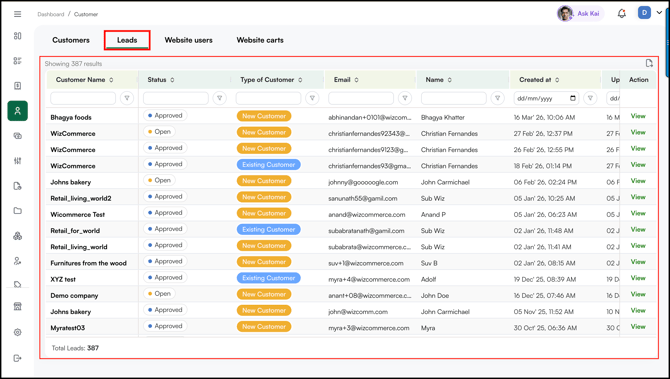
Task: Click the Total Leads: 387 text
Action: point(75,348)
